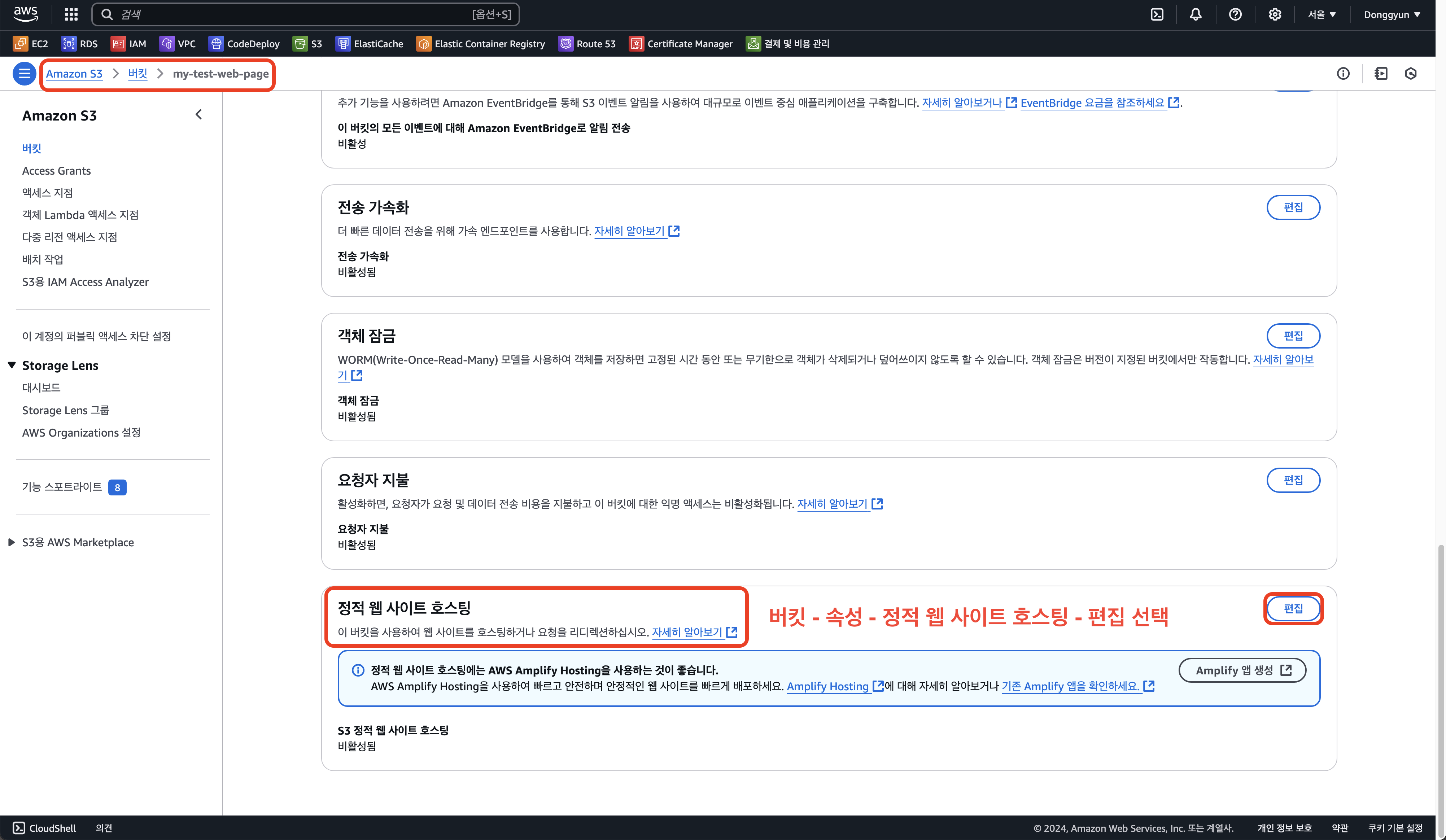Click Amazon S3 breadcrumb link

(74, 74)
